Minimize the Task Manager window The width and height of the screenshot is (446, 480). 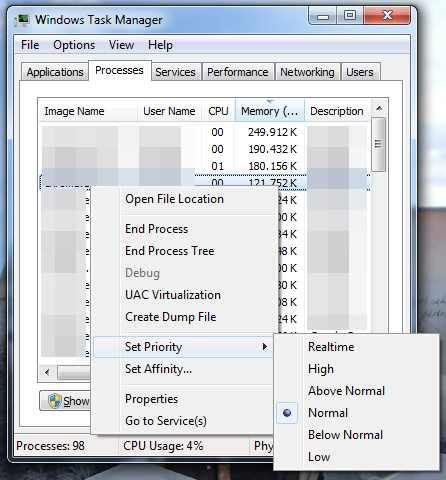(323, 16)
